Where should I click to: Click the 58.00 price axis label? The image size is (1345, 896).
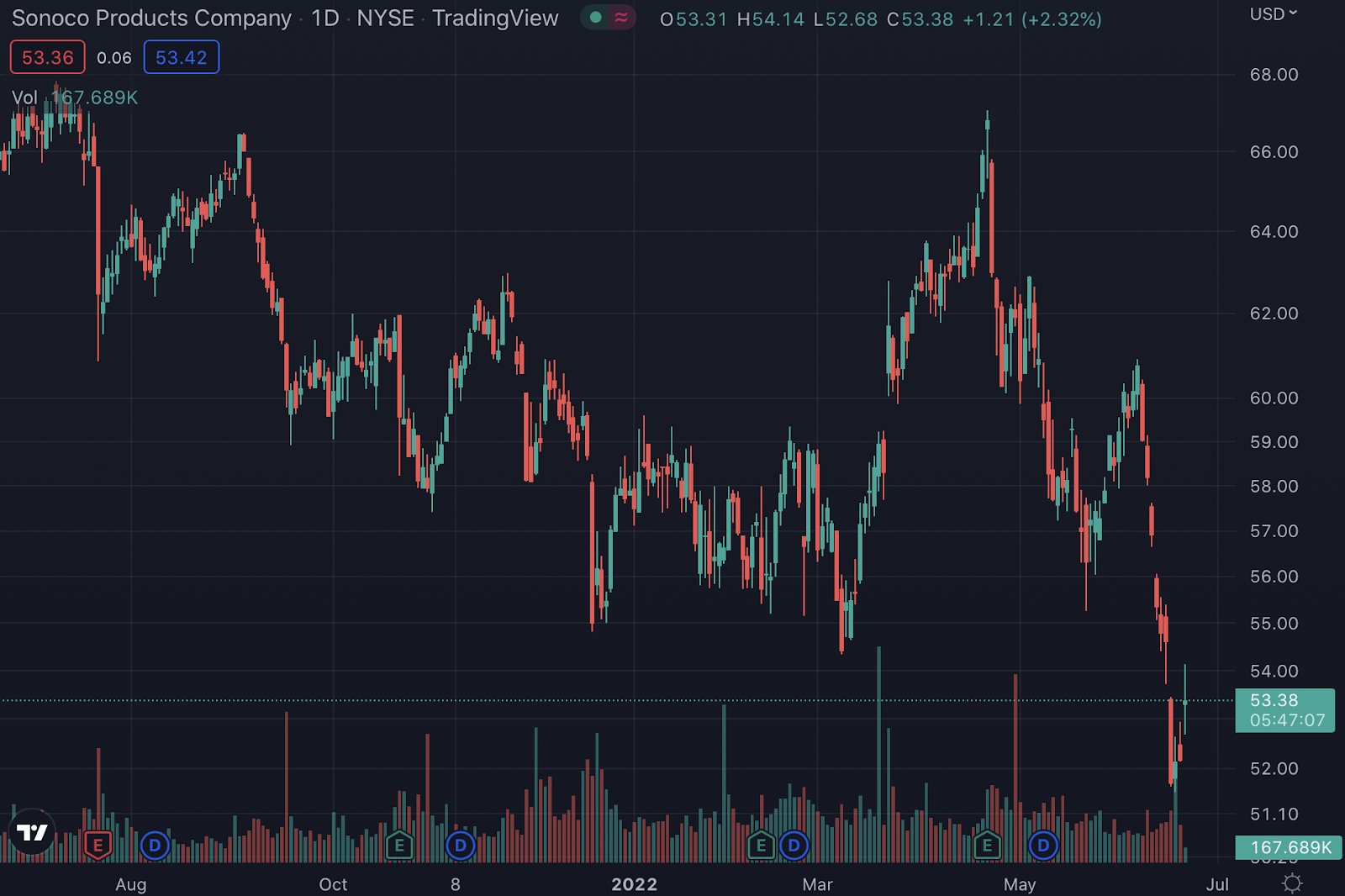(1274, 487)
